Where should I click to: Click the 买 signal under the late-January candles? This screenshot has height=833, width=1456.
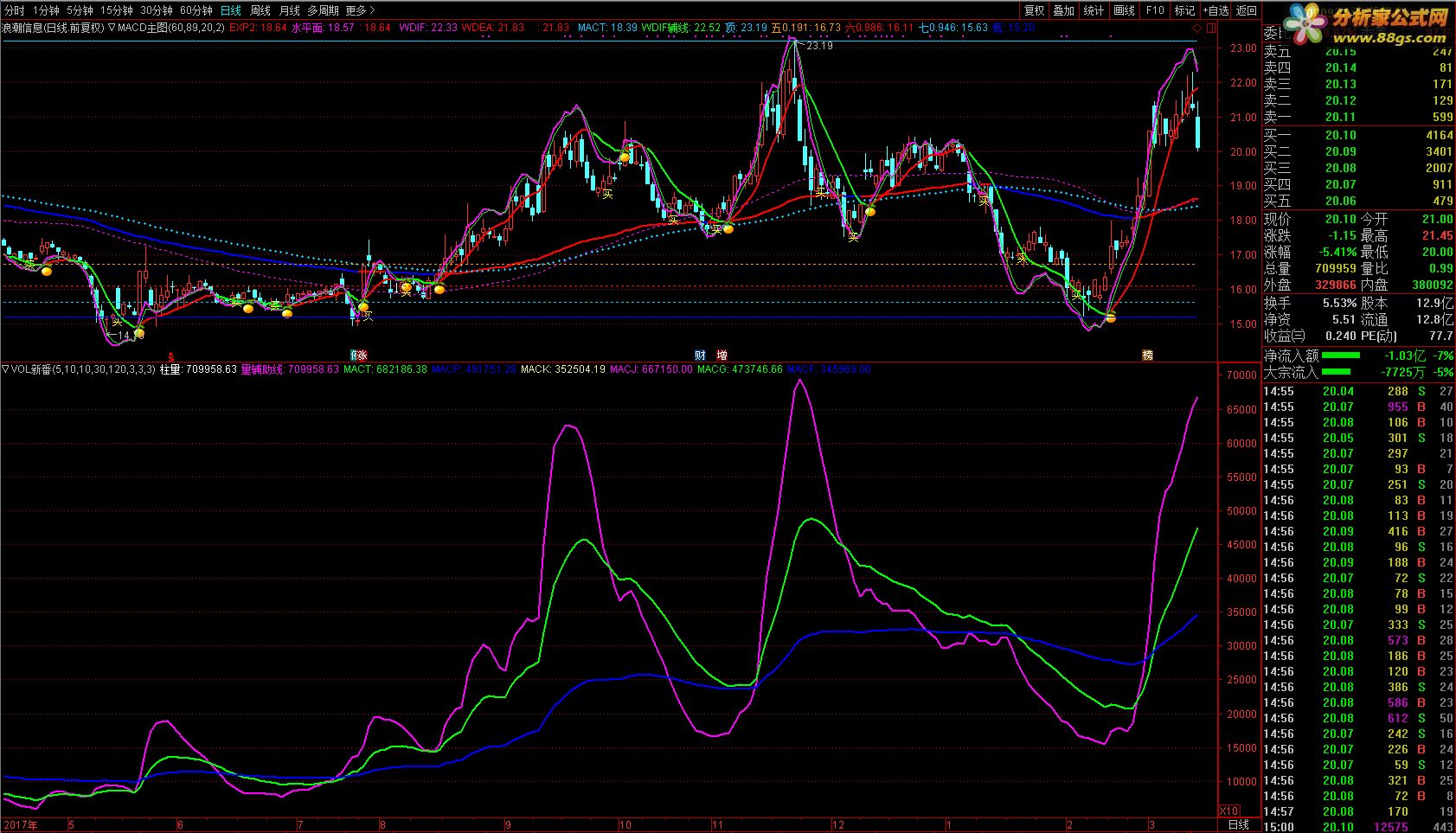point(1022,258)
